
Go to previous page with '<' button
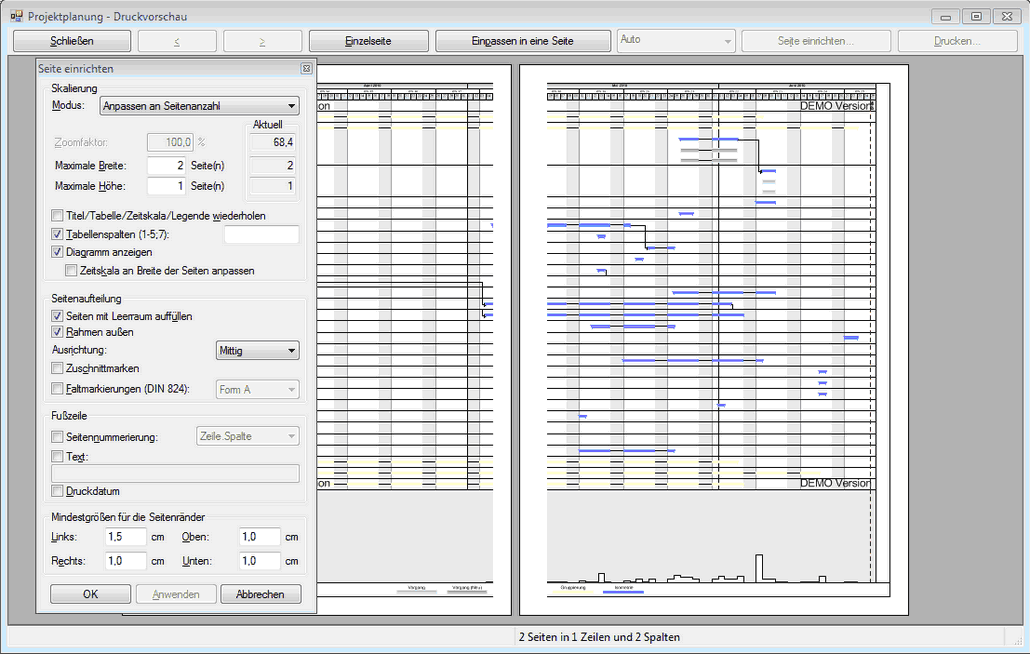177,41
